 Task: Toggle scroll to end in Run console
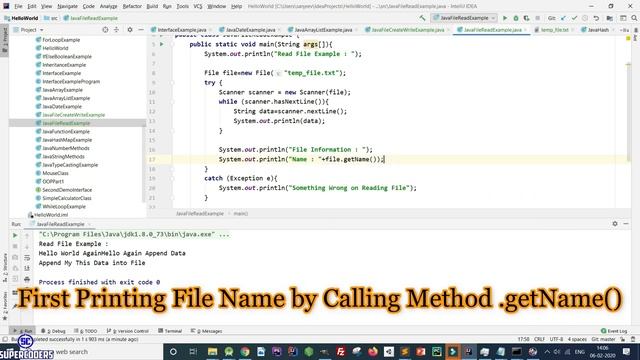(x=27, y=268)
